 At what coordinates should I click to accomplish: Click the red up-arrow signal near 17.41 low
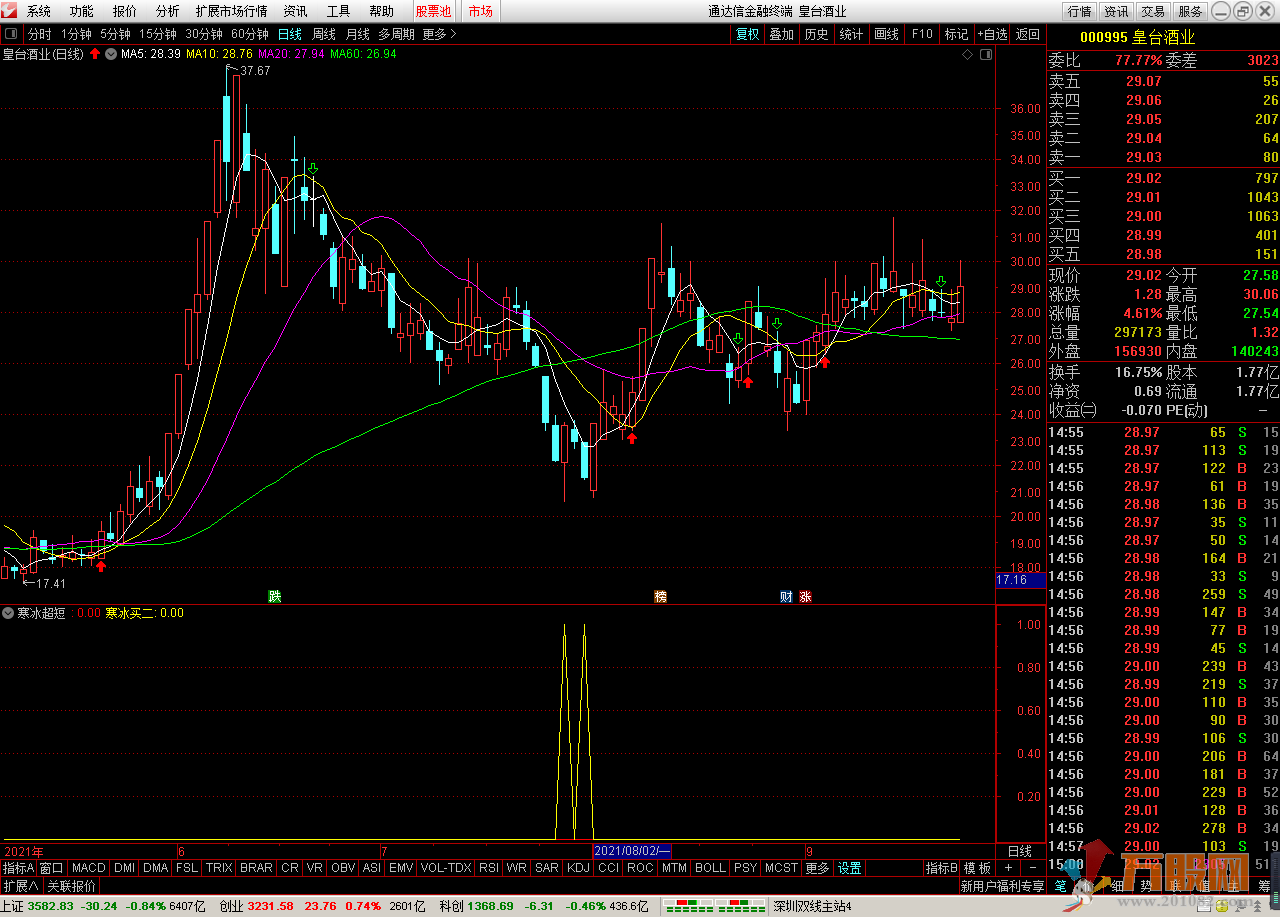[100, 566]
